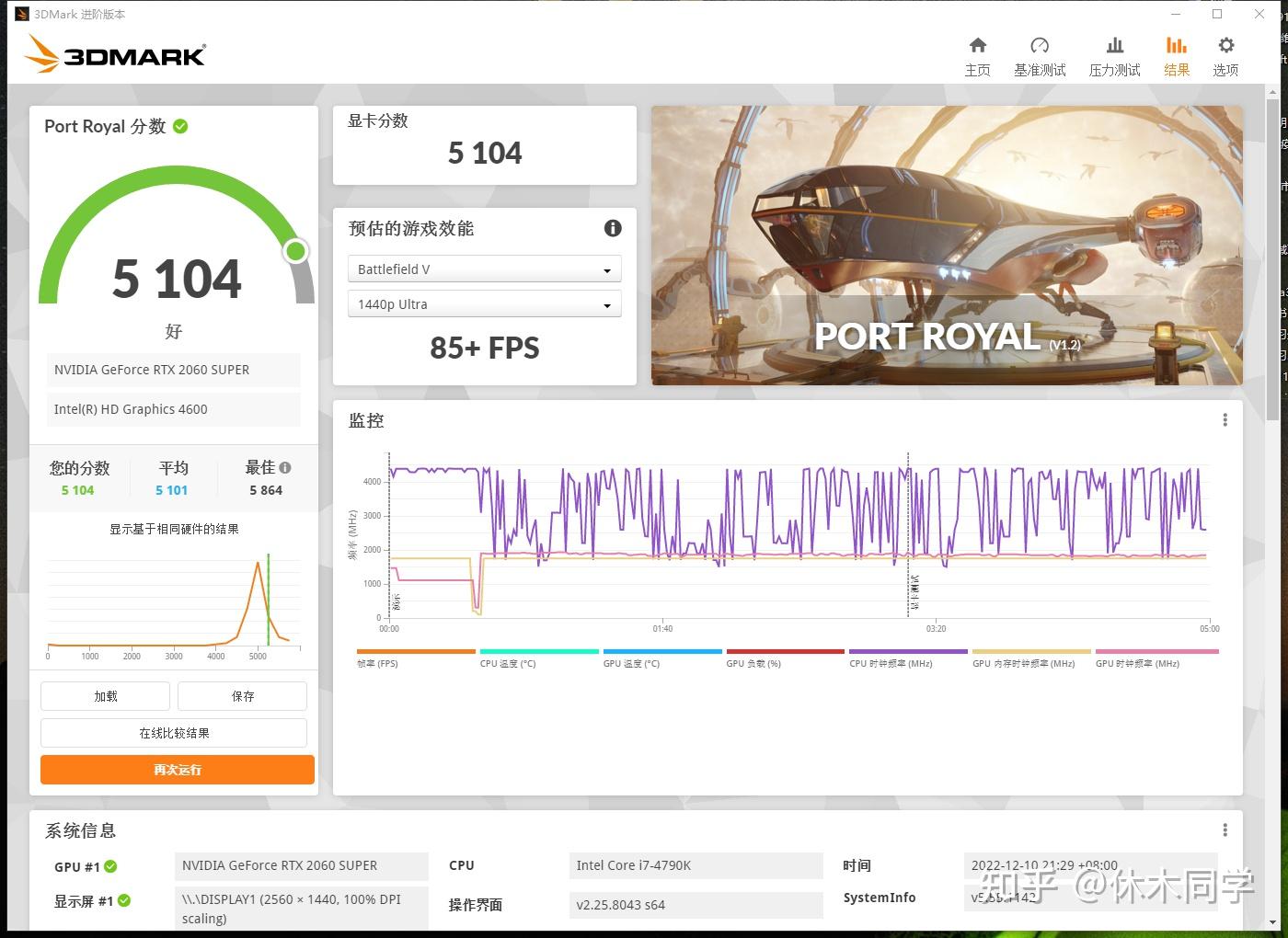This screenshot has width=1288, height=938.
Task: Click the 加载 load button
Action: [106, 696]
